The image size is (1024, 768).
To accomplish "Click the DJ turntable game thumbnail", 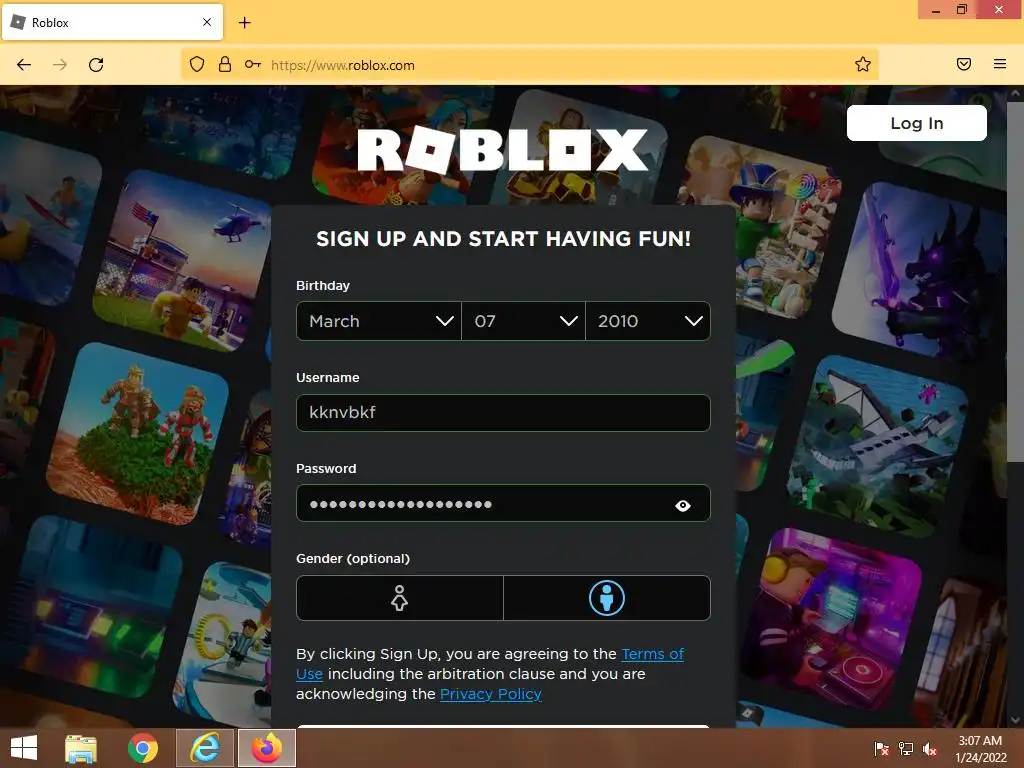I will coord(831,619).
